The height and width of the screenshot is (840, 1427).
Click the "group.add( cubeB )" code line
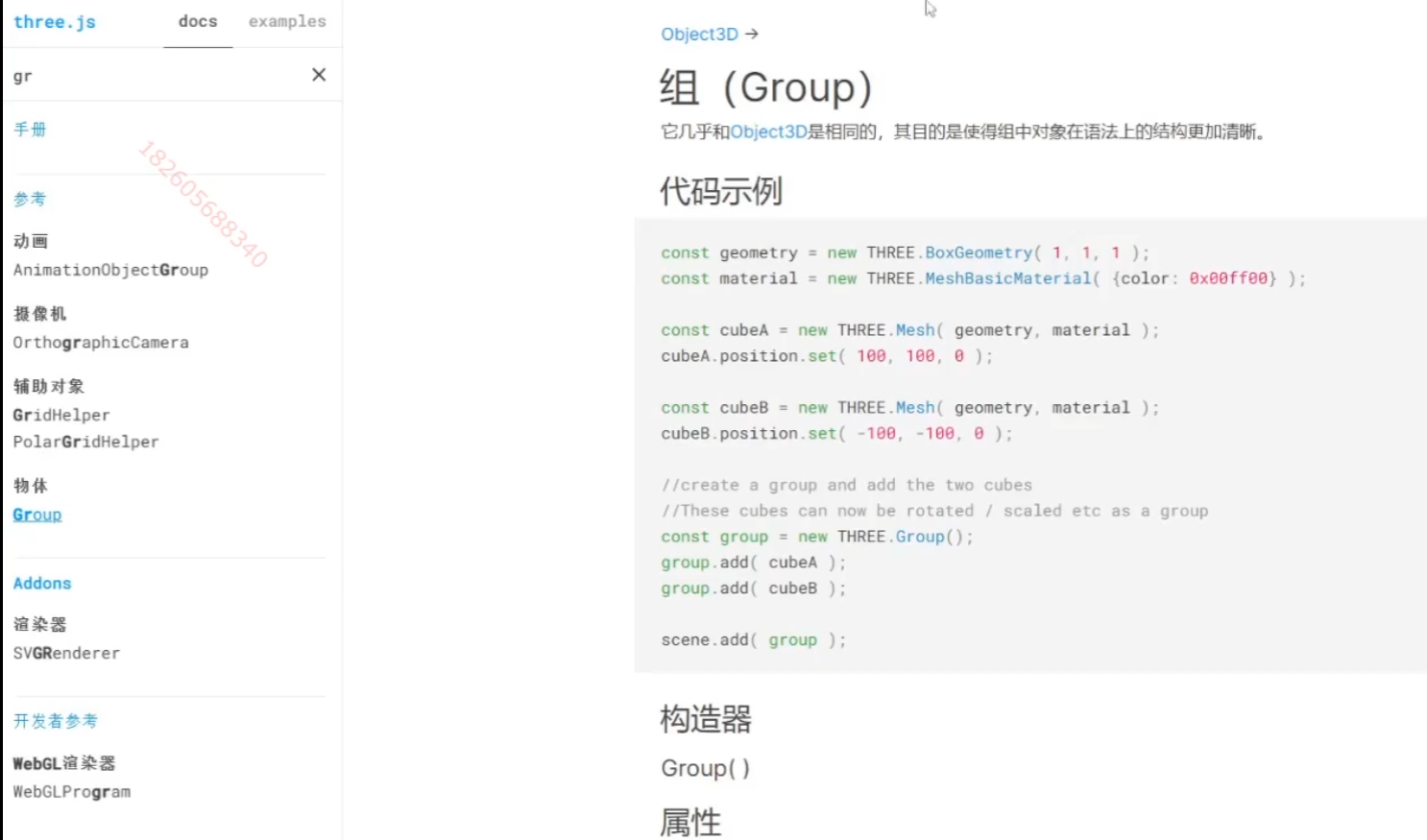click(x=753, y=588)
